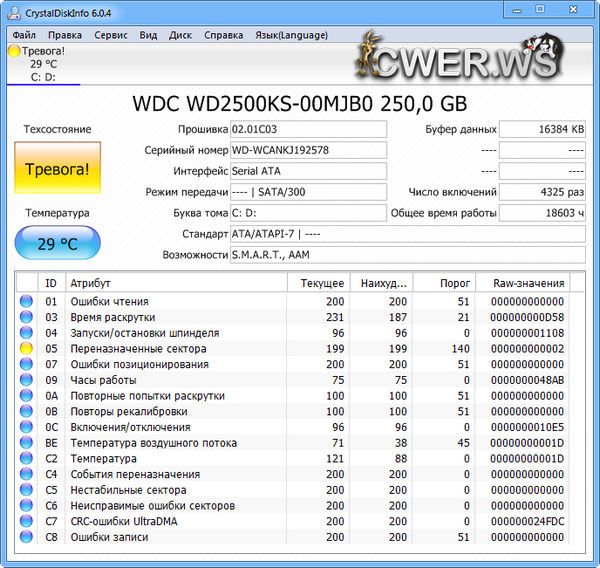Click the status icon for CRC-ошибки UltraDMA
This screenshot has height=568, width=600.
(x=26, y=522)
